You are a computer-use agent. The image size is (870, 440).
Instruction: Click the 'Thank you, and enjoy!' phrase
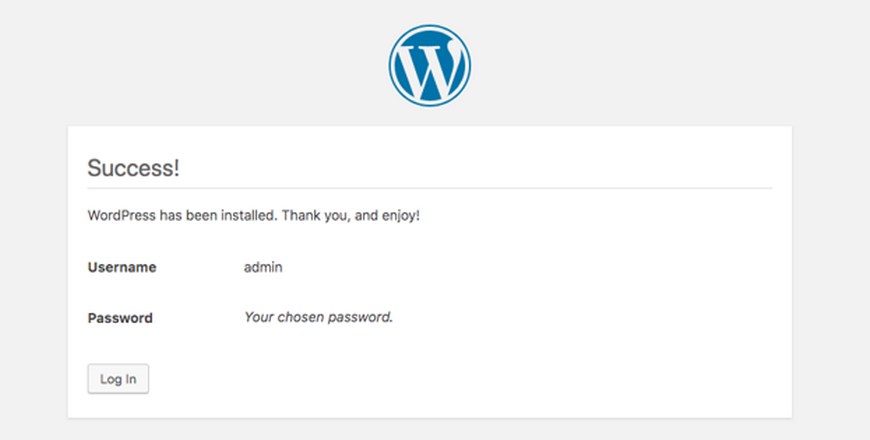[351, 215]
